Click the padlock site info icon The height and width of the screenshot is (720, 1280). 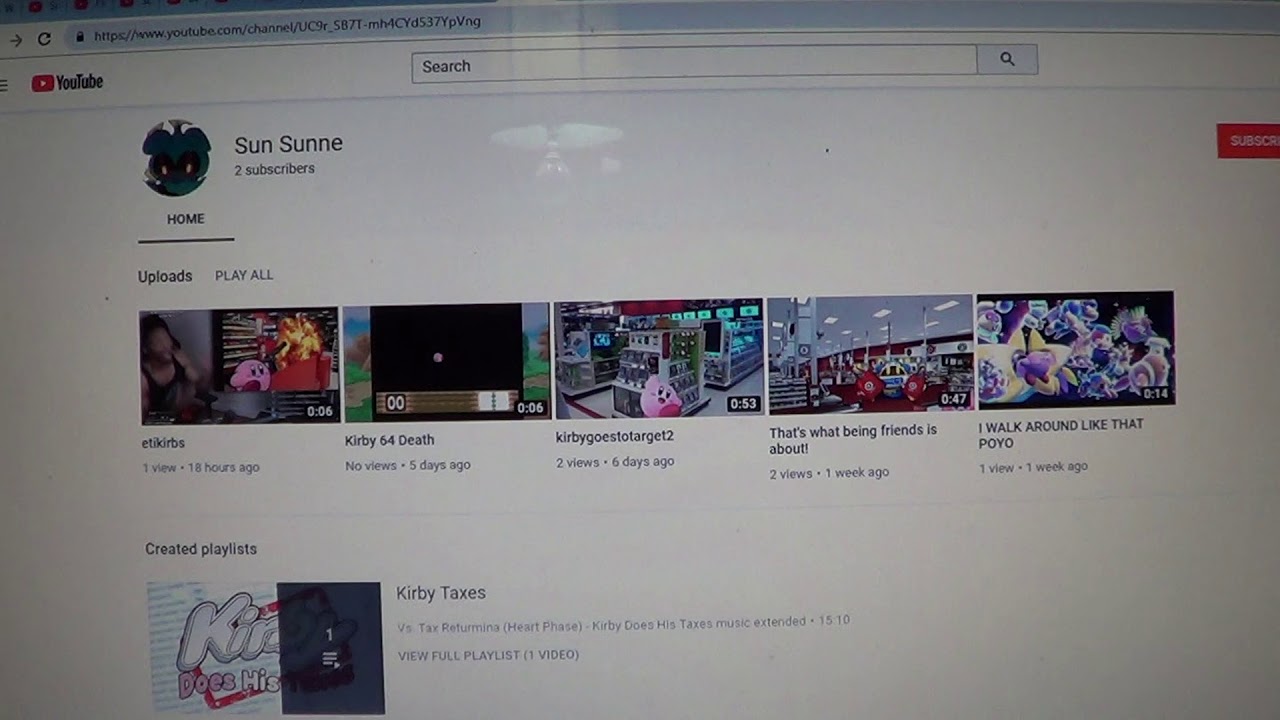pyautogui.click(x=79, y=36)
